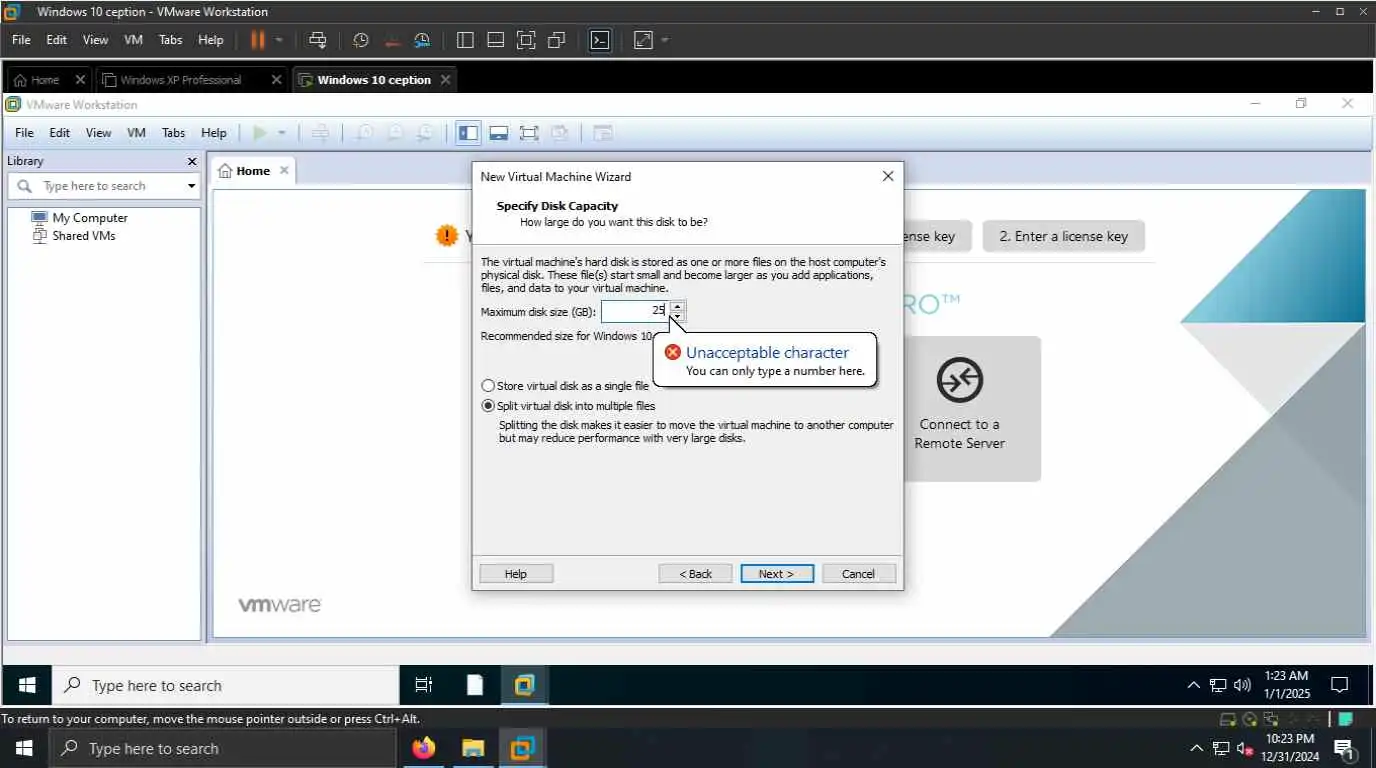Open Snapshot Manager icon in dark toolbar
This screenshot has width=1376, height=768.
[x=422, y=40]
